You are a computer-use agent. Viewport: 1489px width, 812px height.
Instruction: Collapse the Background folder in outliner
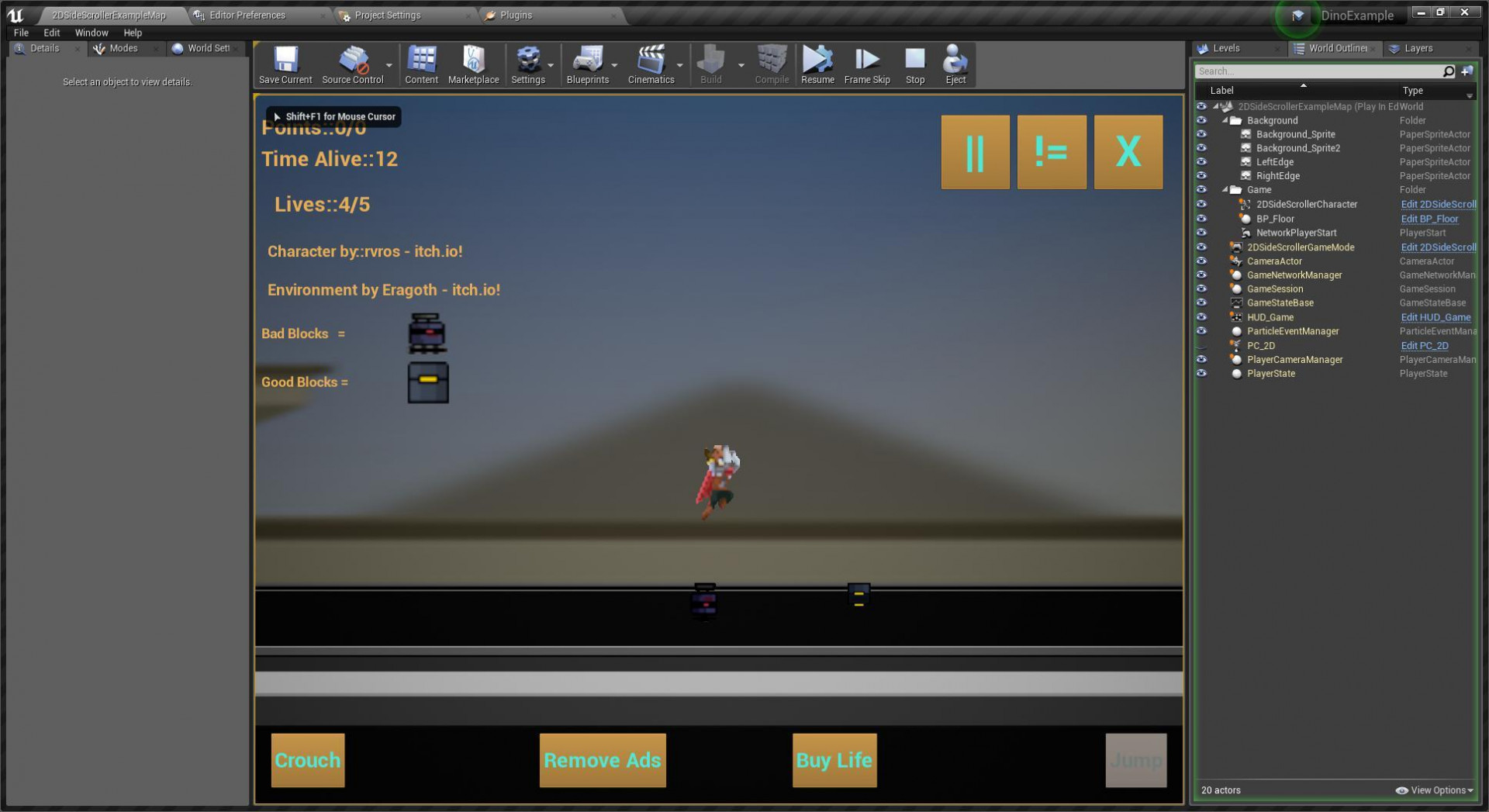[1225, 121]
